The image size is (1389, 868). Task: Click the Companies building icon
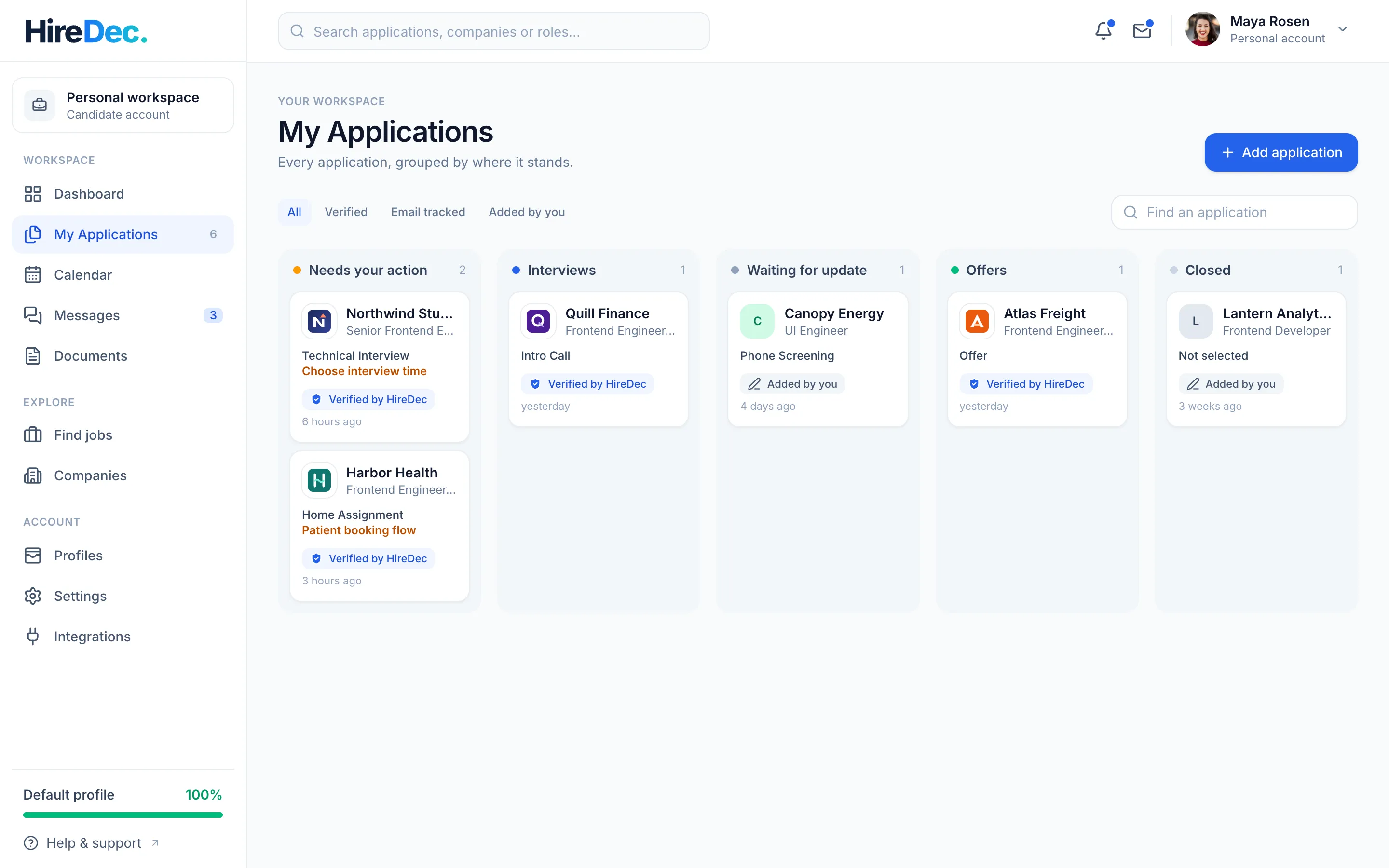[x=33, y=475]
